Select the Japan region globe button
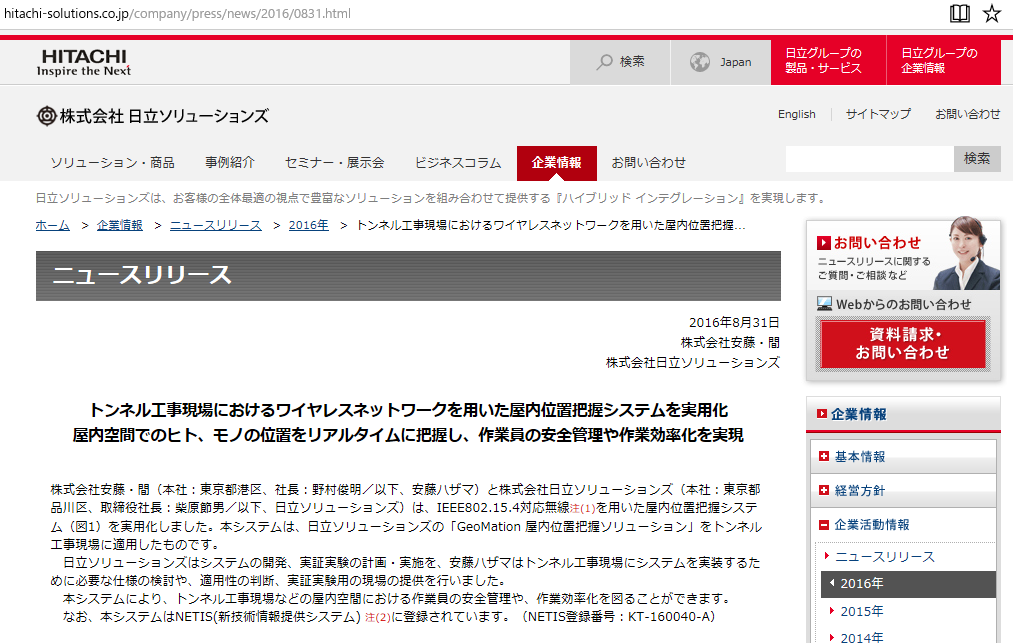Viewport: 1013px width, 643px height. coord(721,62)
